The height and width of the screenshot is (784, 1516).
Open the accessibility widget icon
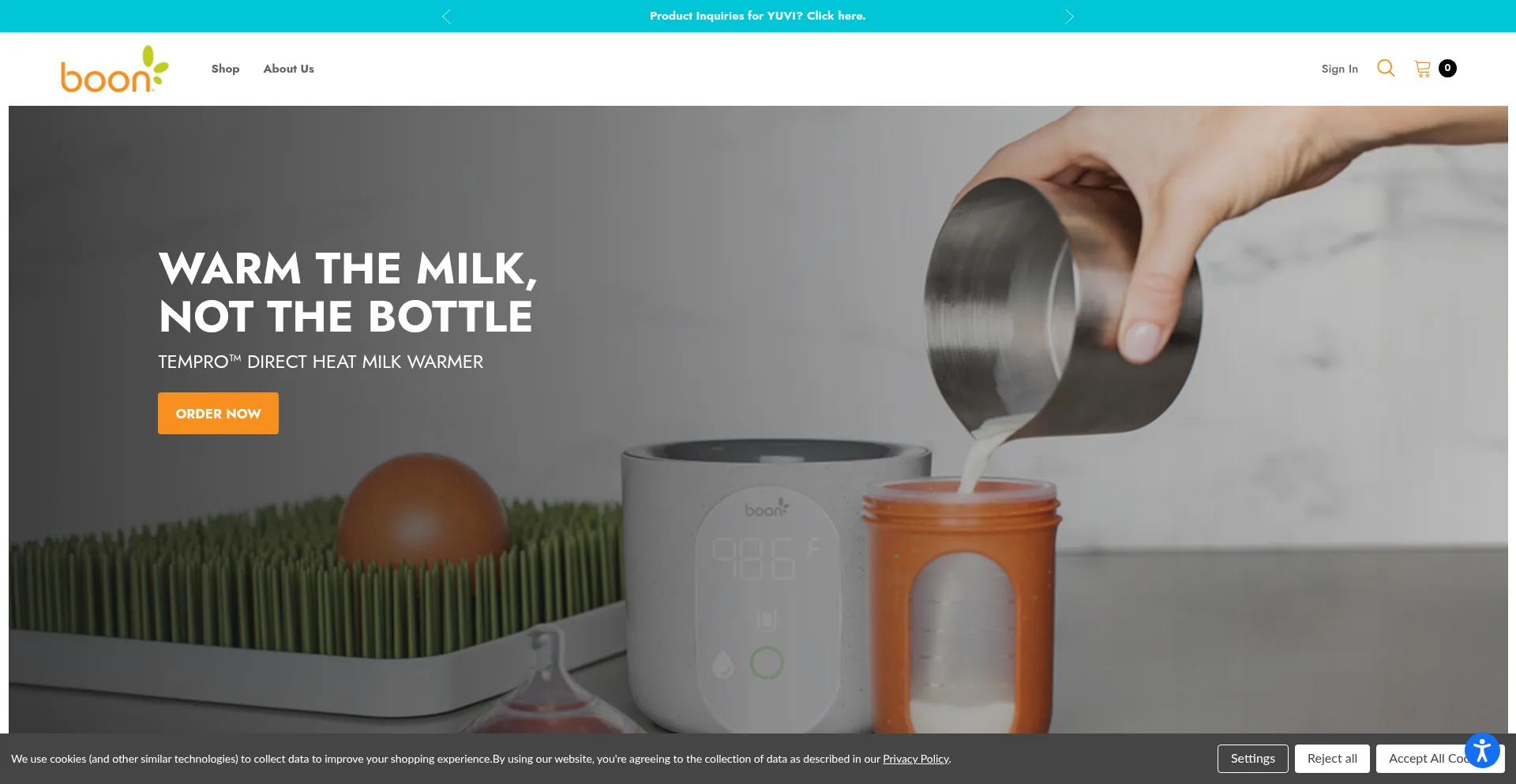(x=1482, y=750)
